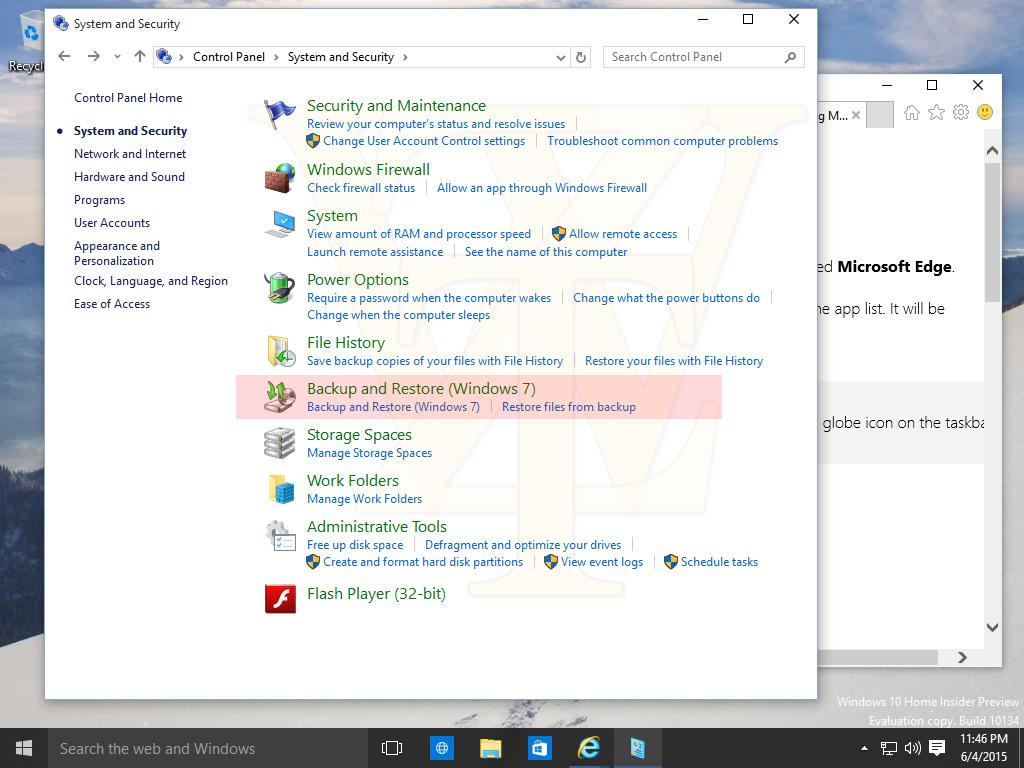Go back with the left arrow button
The width and height of the screenshot is (1024, 768).
[x=64, y=57]
